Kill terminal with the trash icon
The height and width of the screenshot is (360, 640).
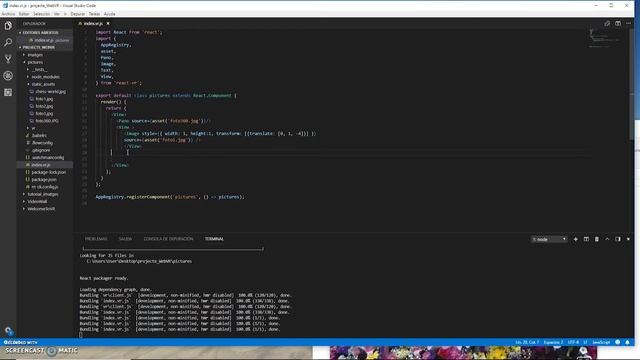click(x=597, y=239)
